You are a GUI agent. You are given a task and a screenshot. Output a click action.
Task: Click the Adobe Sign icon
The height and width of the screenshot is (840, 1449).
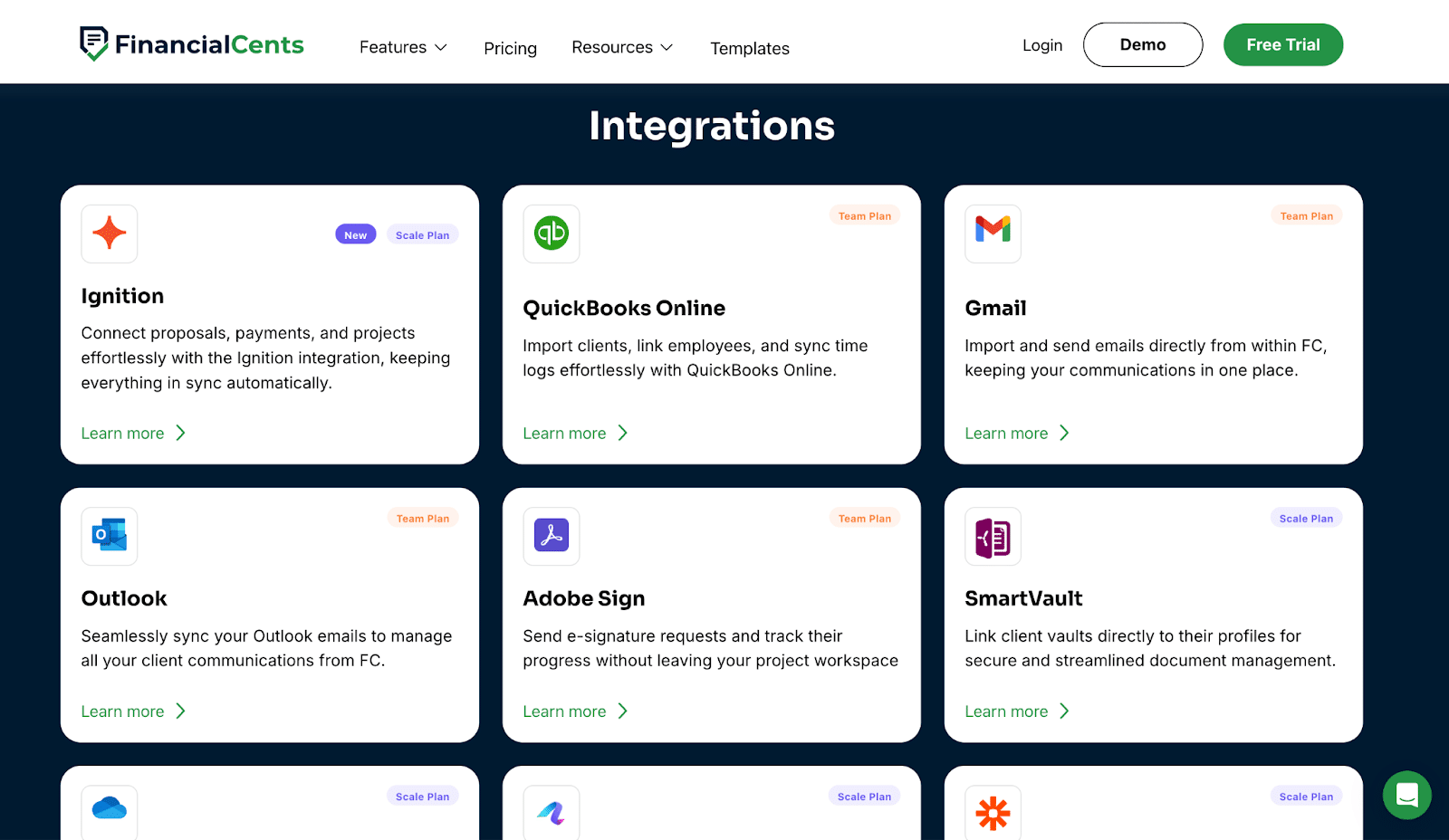point(551,536)
